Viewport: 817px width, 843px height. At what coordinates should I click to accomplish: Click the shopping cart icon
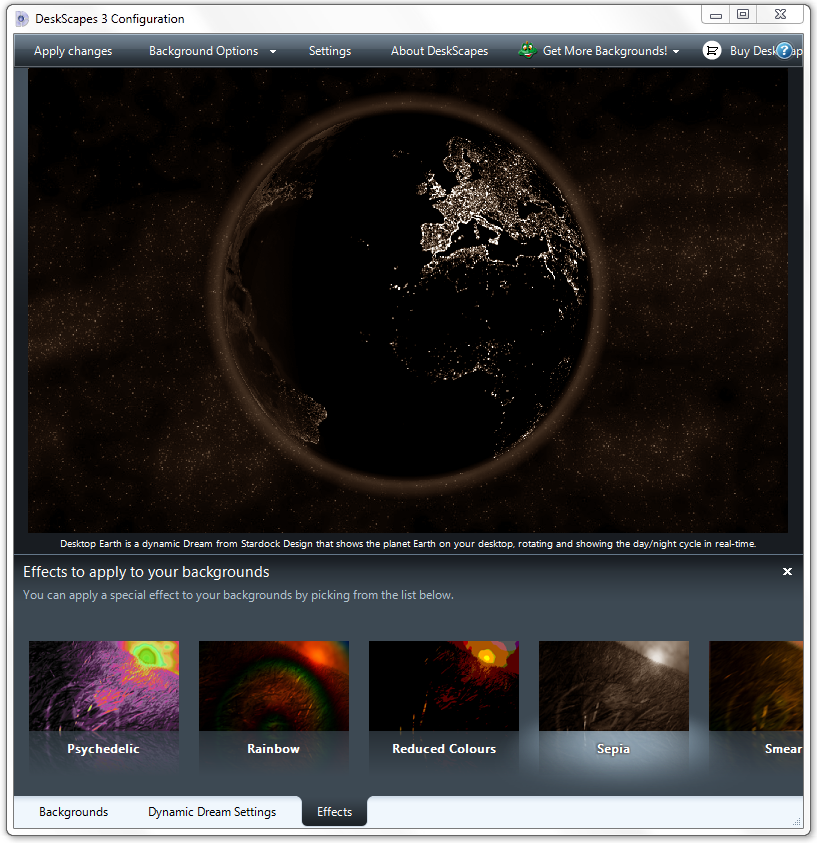coord(712,51)
